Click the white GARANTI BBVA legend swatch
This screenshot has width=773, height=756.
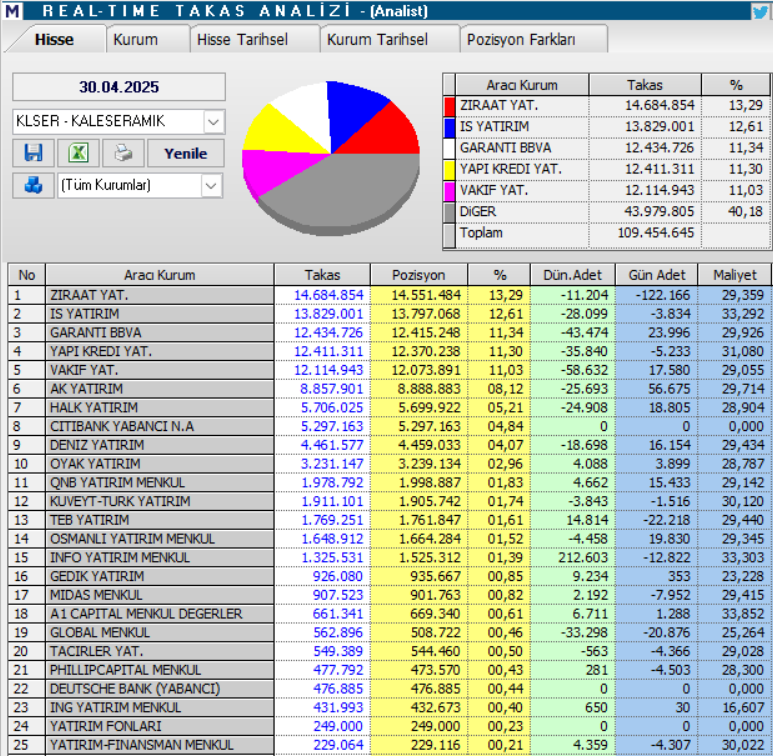[449, 148]
